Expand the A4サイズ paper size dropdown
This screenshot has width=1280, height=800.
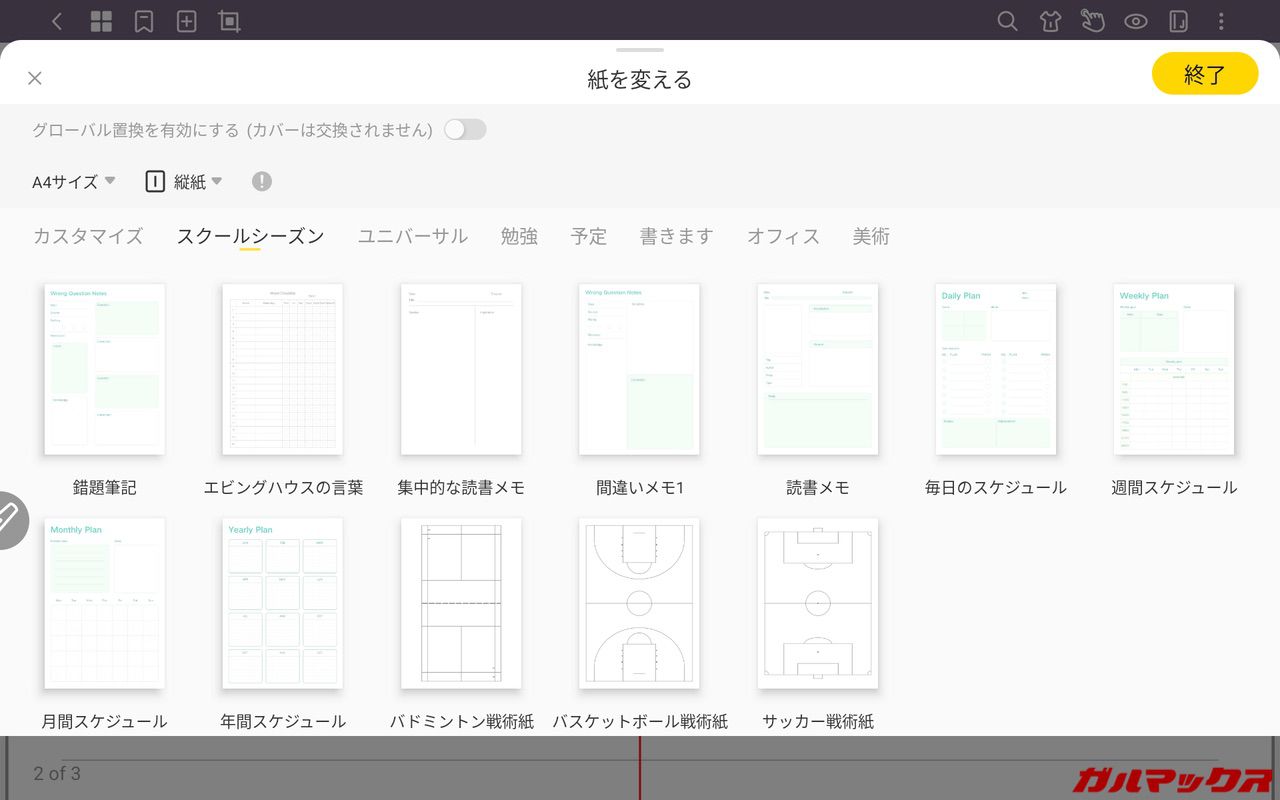pyautogui.click(x=74, y=181)
